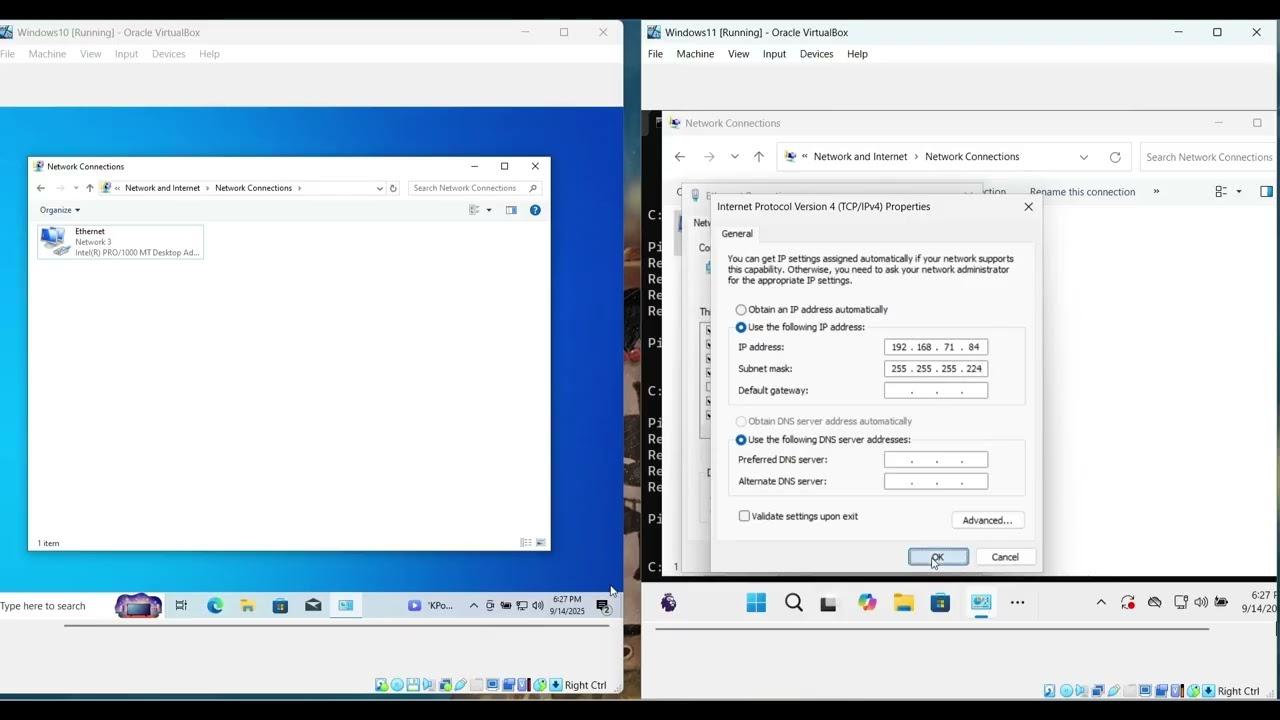The image size is (1280, 720).
Task: Open notification center on Windows10 taskbar
Action: pyautogui.click(x=603, y=606)
